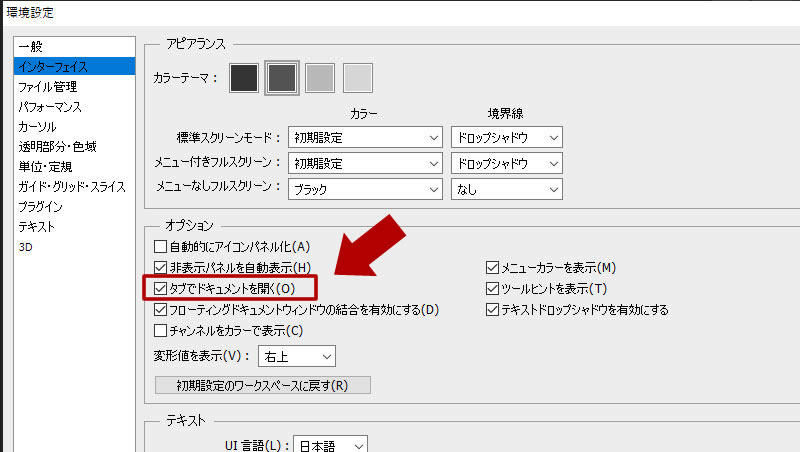Uncheck メニューカラーを表示 option
Viewport: 800px width, 452px height.
point(492,268)
